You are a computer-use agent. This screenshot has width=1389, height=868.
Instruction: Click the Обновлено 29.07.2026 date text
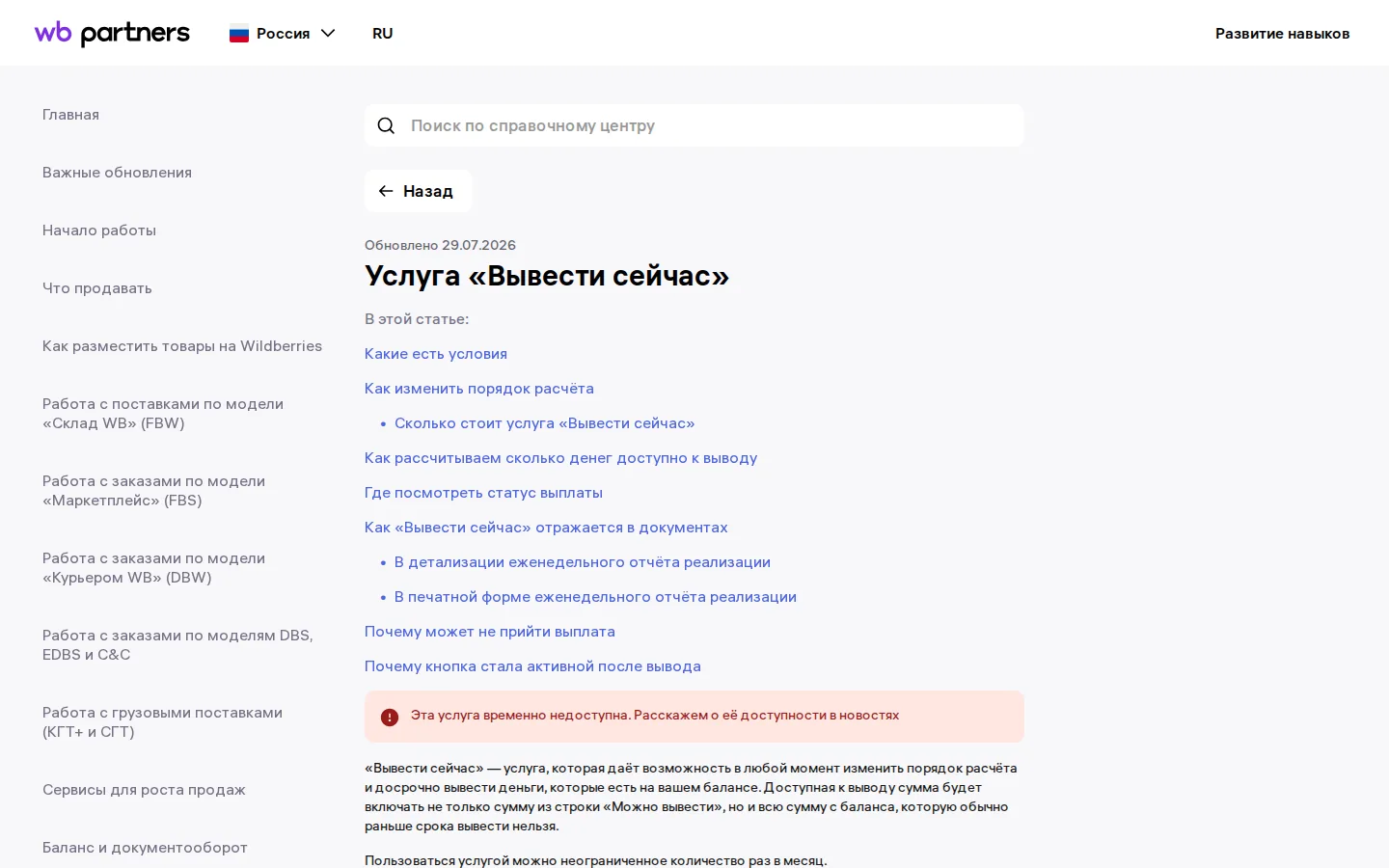tap(440, 245)
